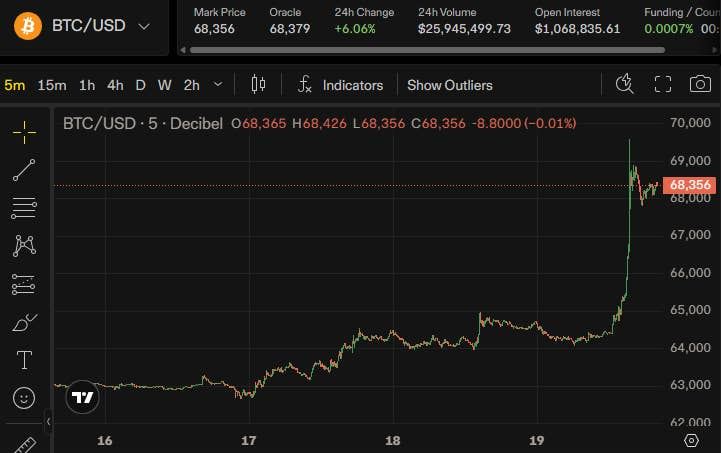Open the candlestick chart type menu

(258, 84)
